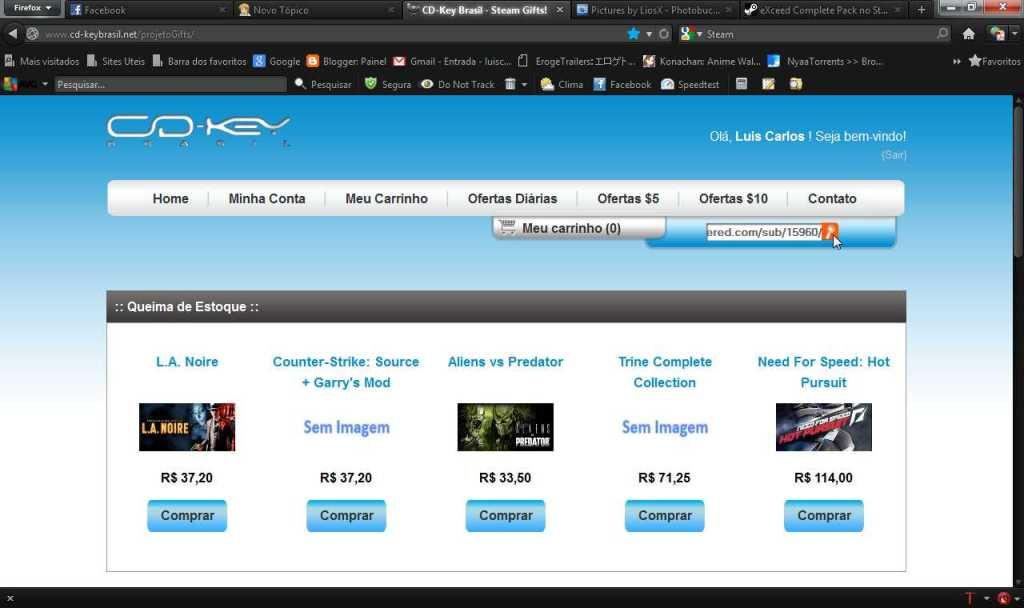Open the Firefox menu button

tap(31, 8)
